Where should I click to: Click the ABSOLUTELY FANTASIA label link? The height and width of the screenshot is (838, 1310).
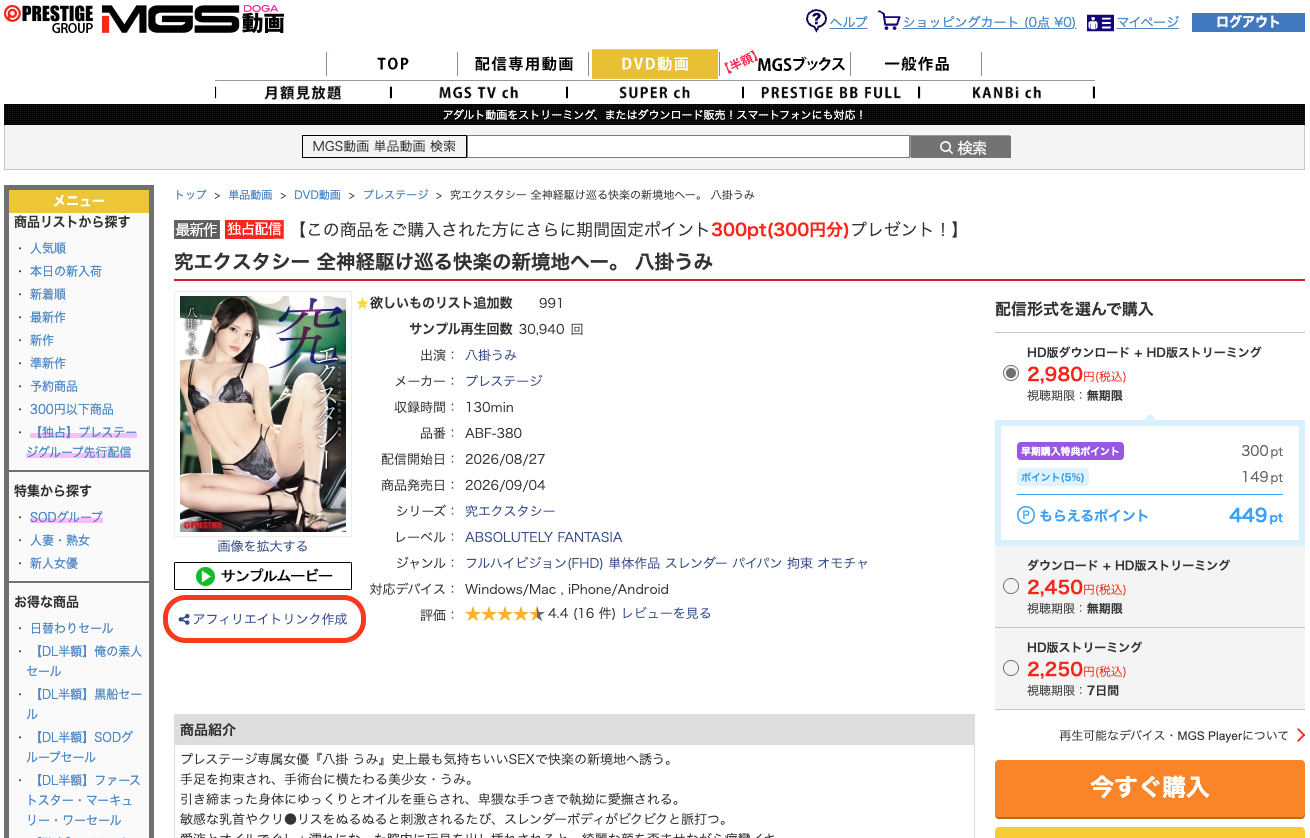(x=543, y=537)
